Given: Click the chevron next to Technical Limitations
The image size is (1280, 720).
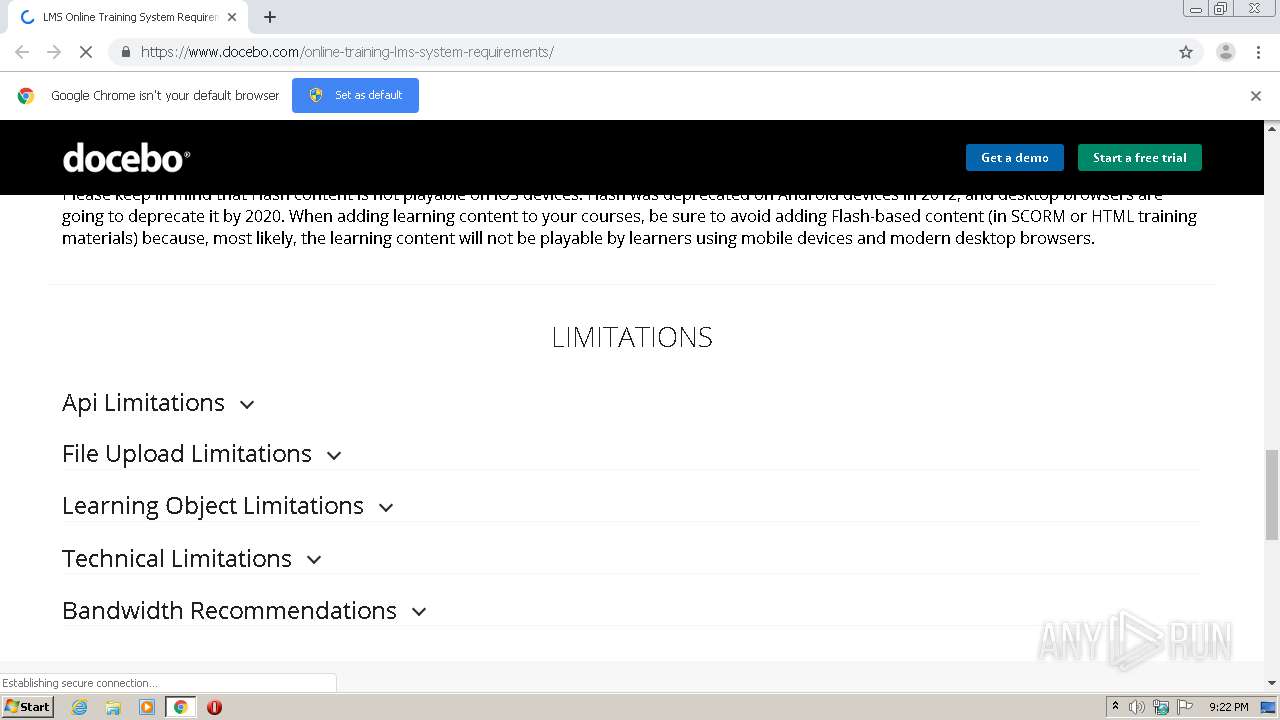Looking at the screenshot, I should click(x=314, y=560).
